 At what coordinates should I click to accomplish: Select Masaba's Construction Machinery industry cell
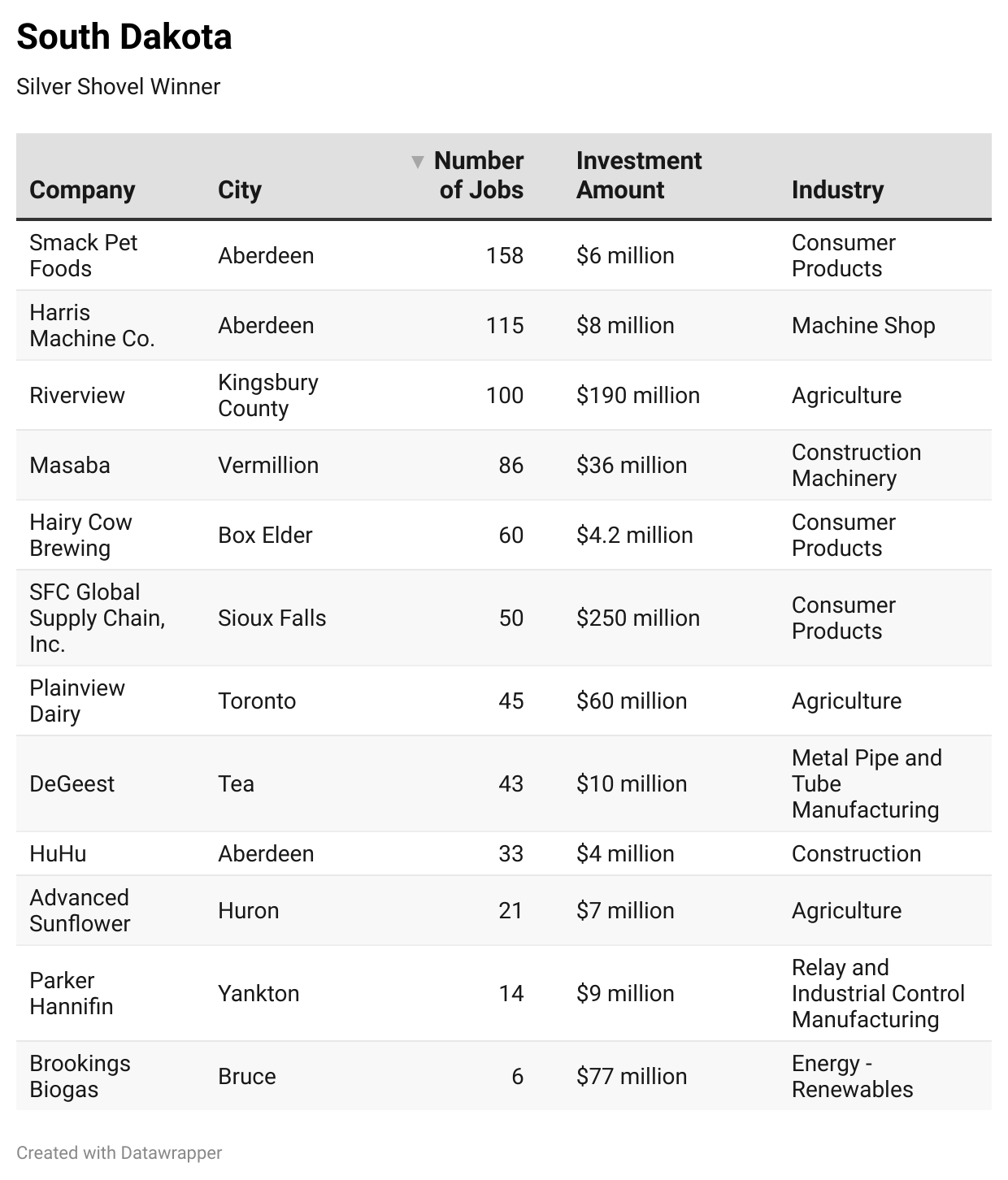(x=856, y=466)
